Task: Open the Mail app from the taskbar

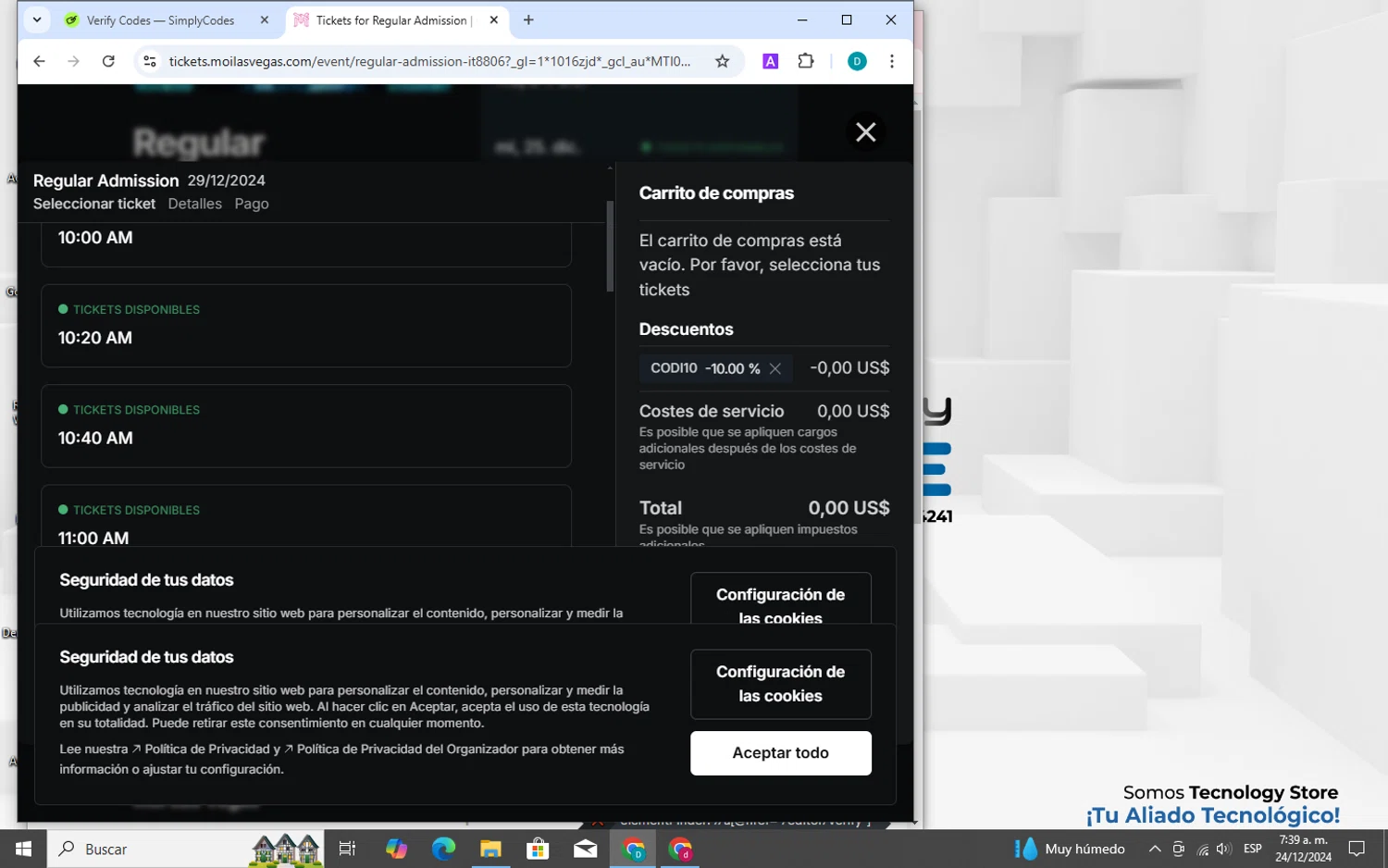Action: pyautogui.click(x=585, y=849)
